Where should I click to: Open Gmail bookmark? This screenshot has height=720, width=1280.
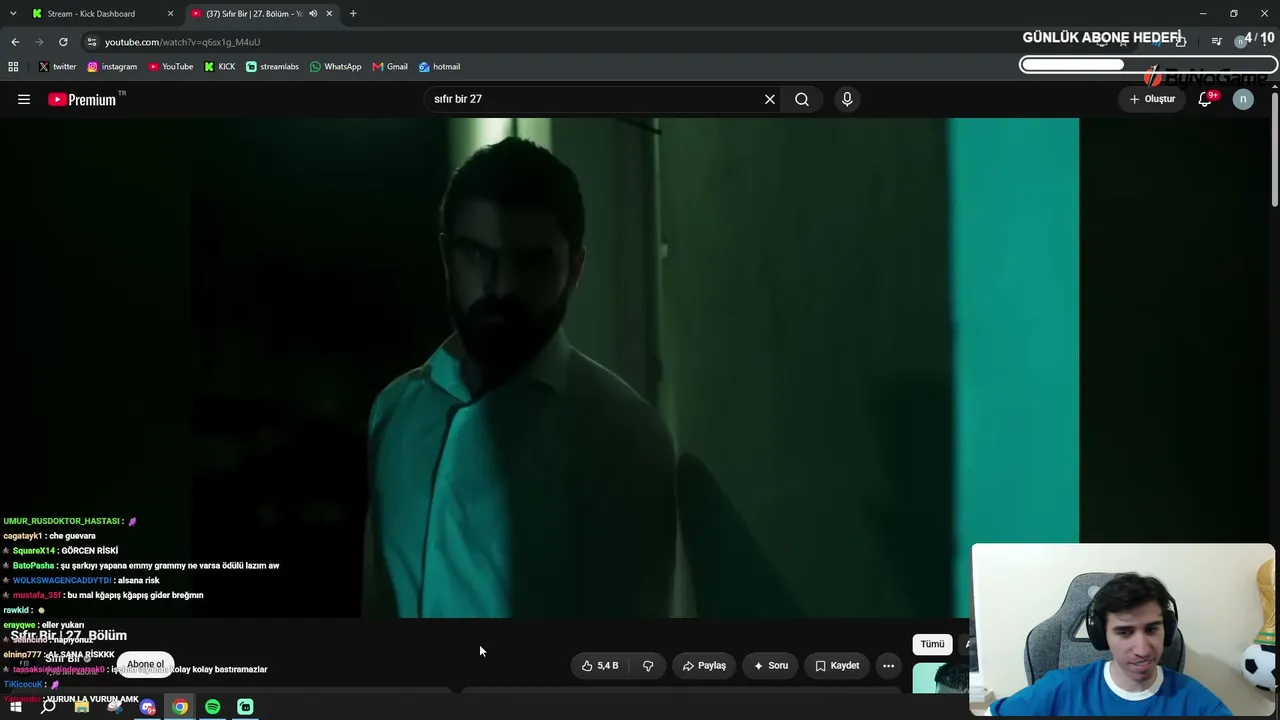coord(390,67)
